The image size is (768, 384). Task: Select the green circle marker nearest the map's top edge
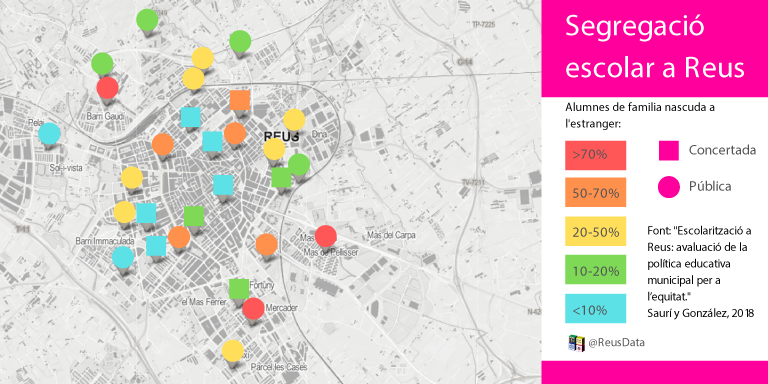click(147, 20)
